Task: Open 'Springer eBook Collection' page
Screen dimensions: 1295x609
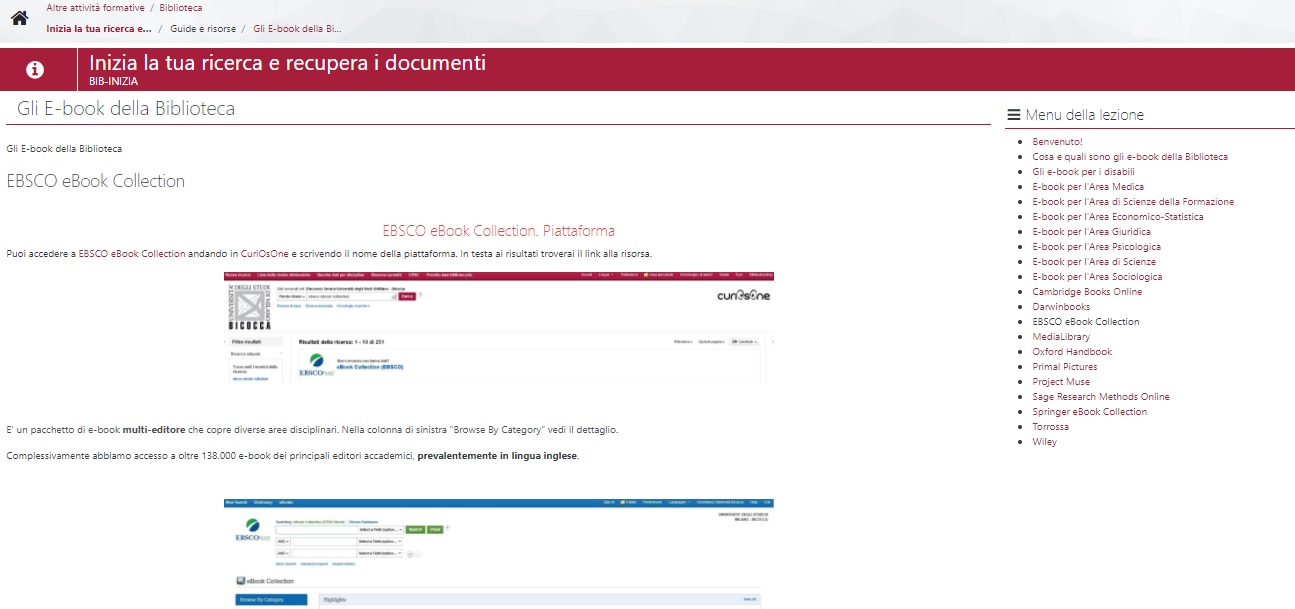Action: [x=1090, y=412]
